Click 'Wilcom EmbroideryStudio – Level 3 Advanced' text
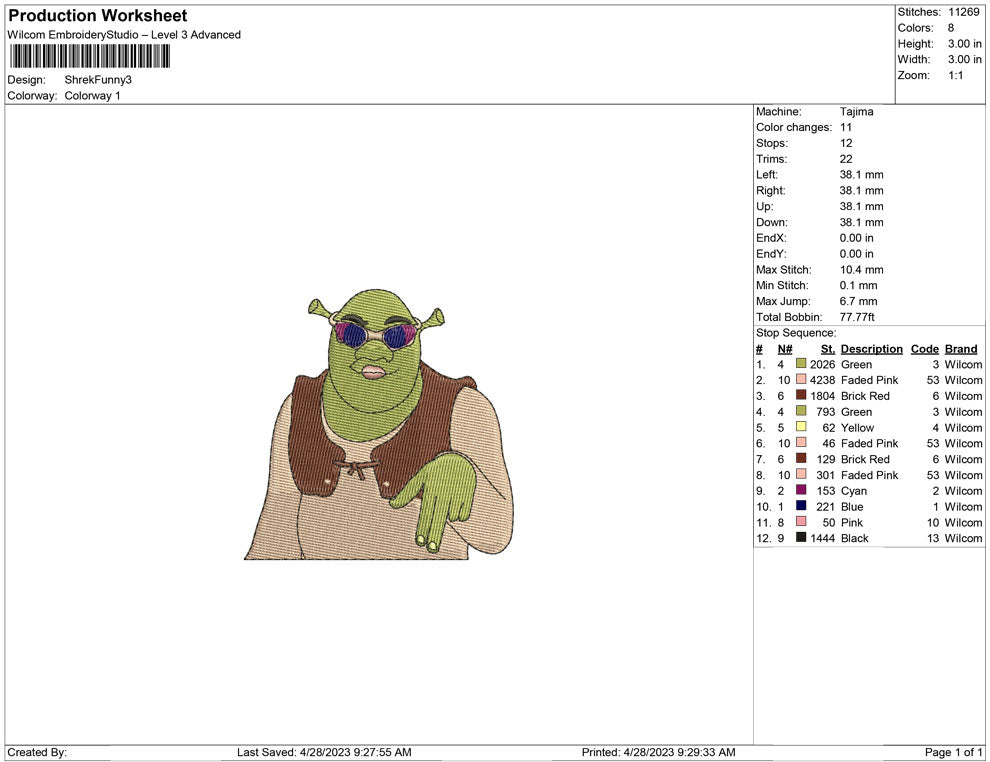990x762 pixels. tap(124, 35)
